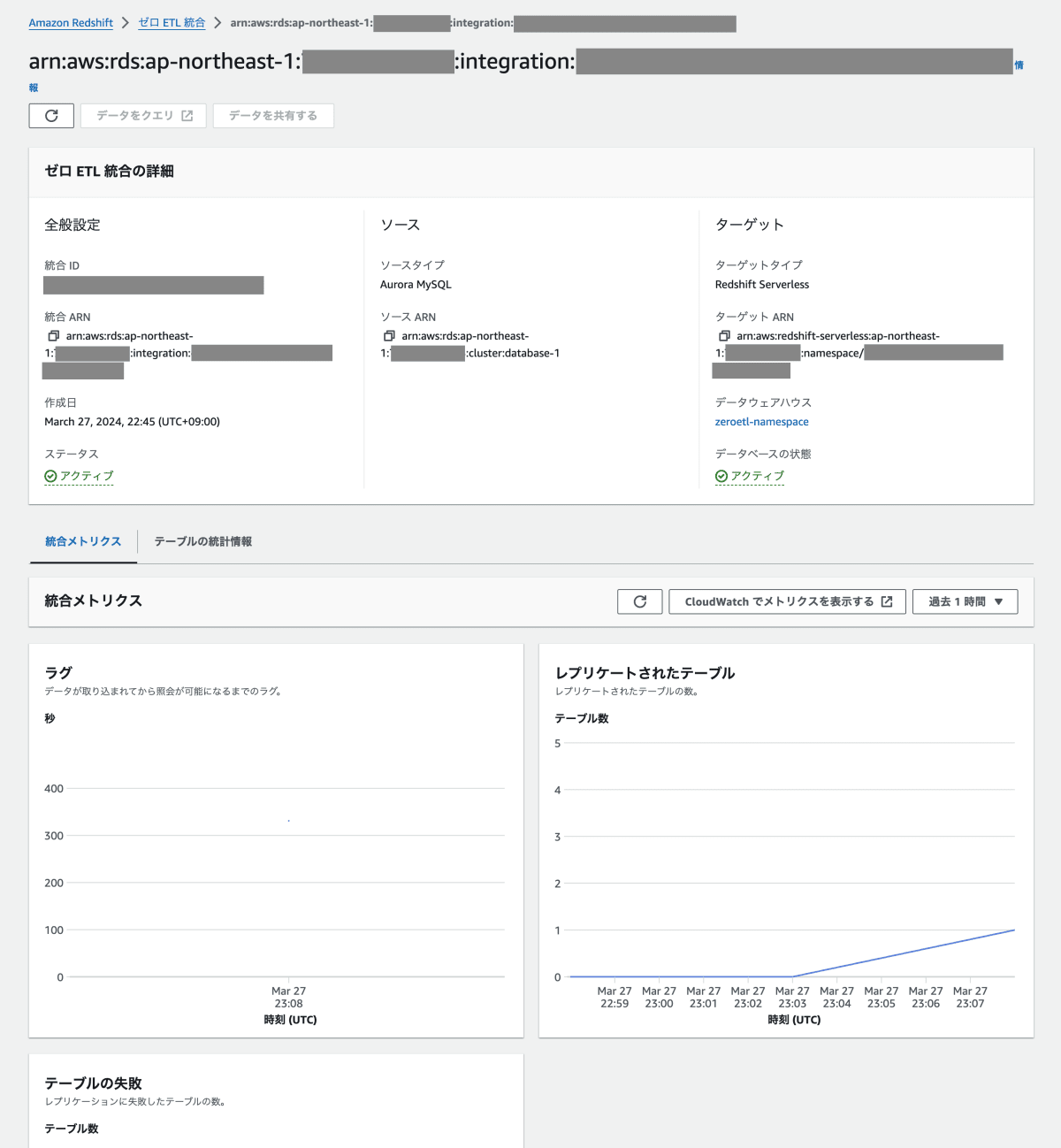Copy the ソース ARN with copy icon

(389, 336)
